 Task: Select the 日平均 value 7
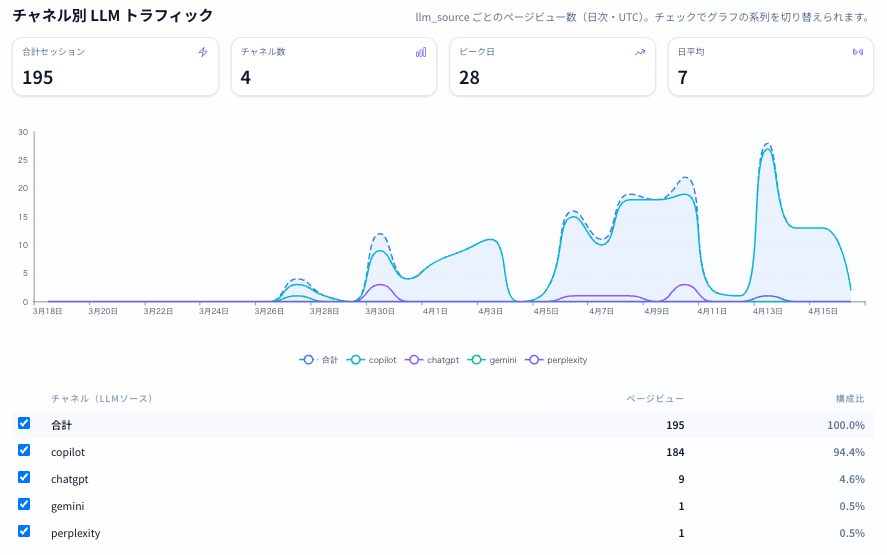683,78
